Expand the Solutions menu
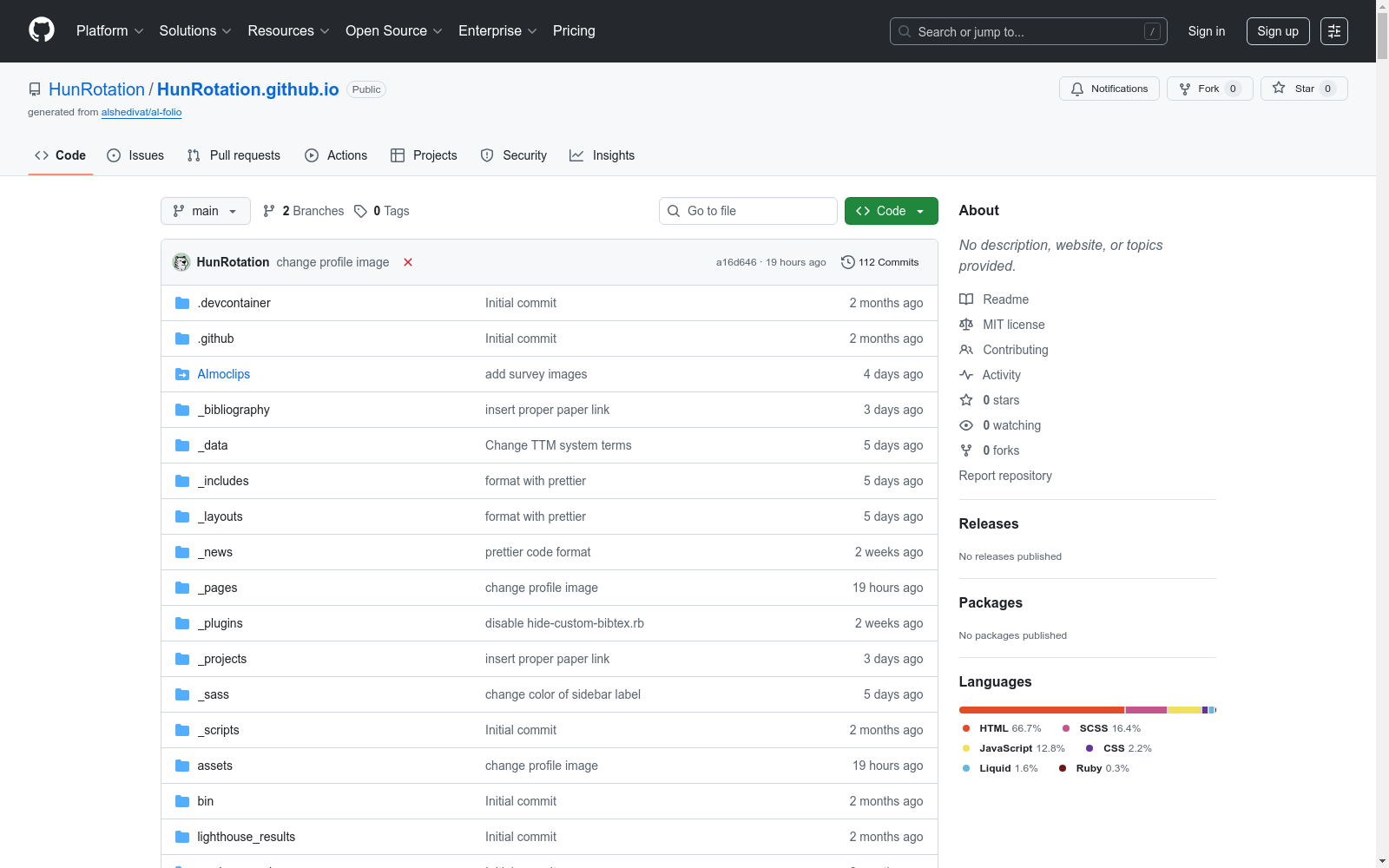The height and width of the screenshot is (868, 1389). point(195,30)
